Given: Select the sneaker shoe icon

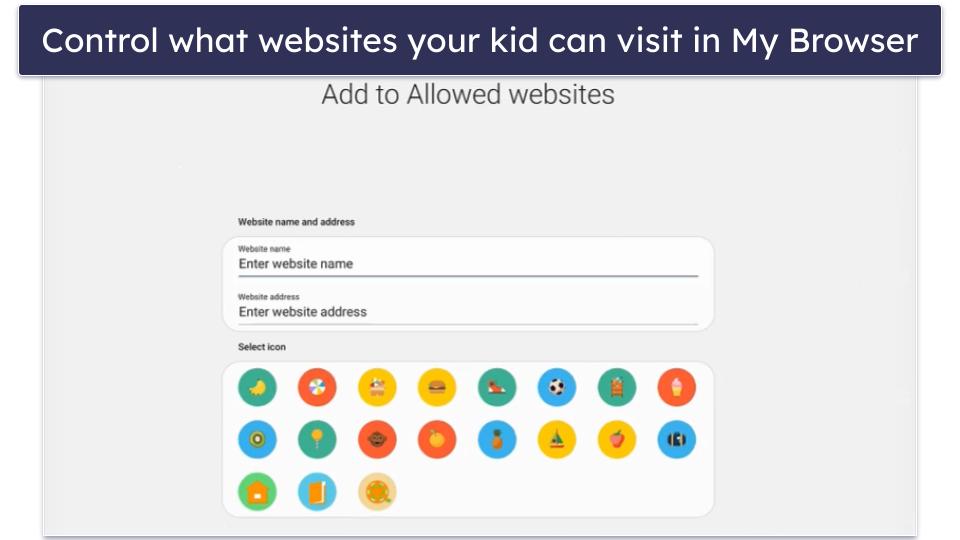Looking at the screenshot, I should point(497,387).
